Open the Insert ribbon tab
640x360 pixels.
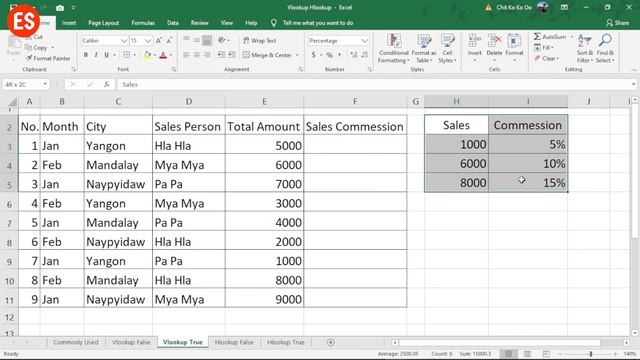click(x=69, y=23)
